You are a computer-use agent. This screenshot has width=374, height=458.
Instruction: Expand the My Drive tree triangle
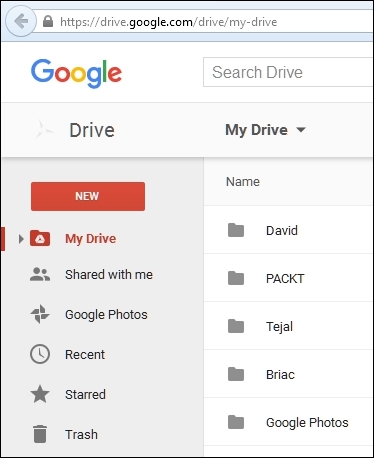coord(21,239)
